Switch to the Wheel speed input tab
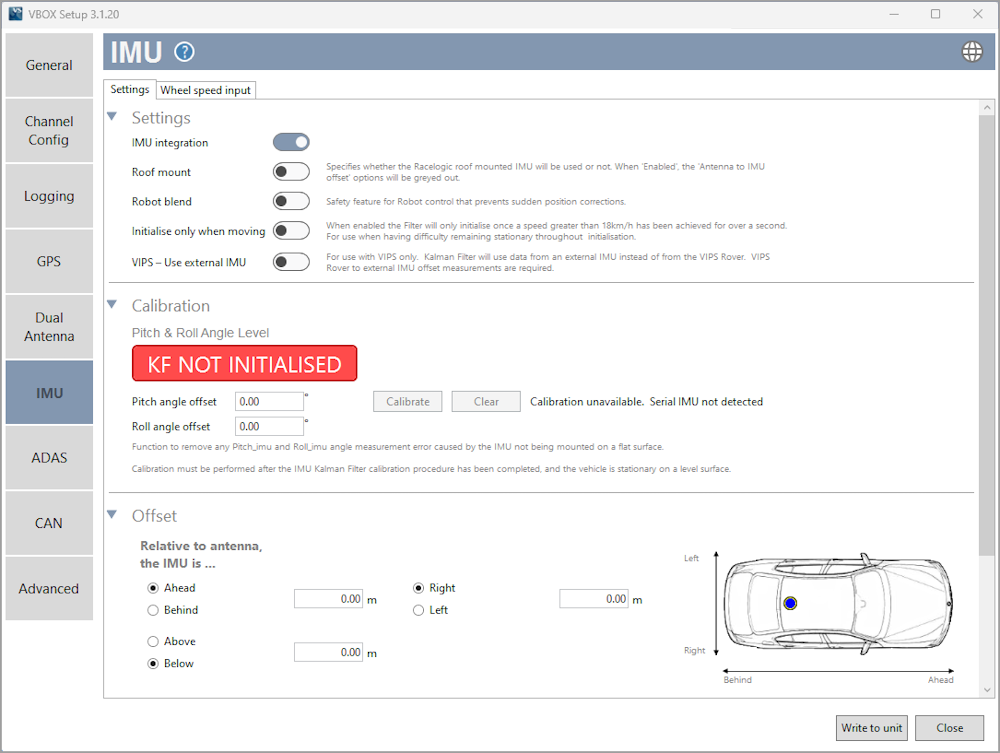Viewport: 1000px width, 753px height. coord(205,89)
